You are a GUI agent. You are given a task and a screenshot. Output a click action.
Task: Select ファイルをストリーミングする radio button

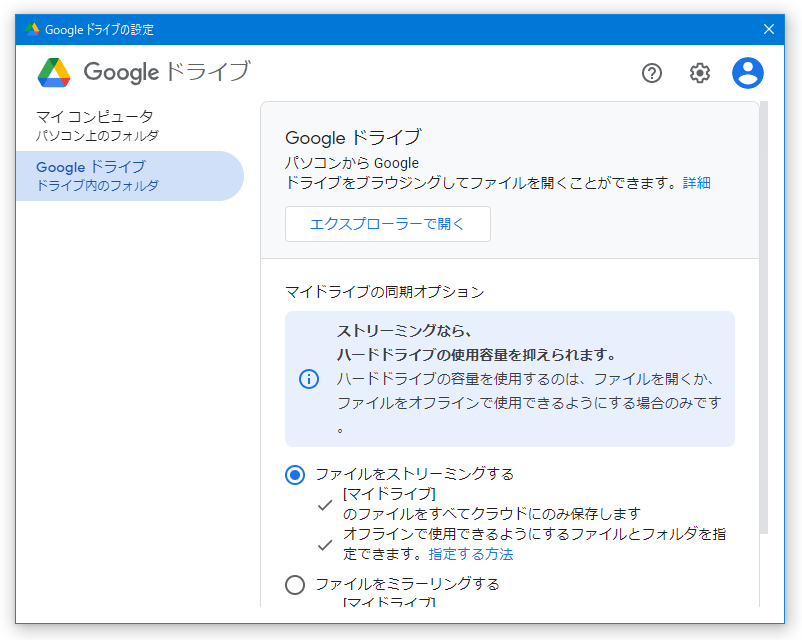point(295,475)
